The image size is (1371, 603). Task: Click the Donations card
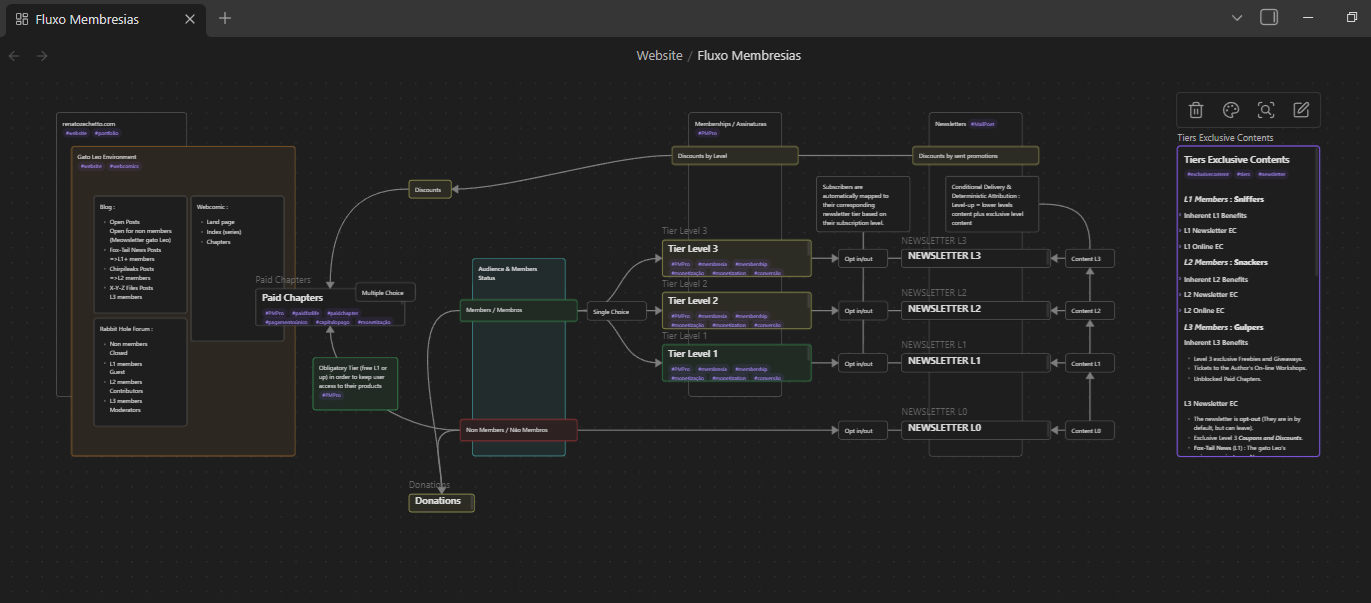click(x=441, y=502)
